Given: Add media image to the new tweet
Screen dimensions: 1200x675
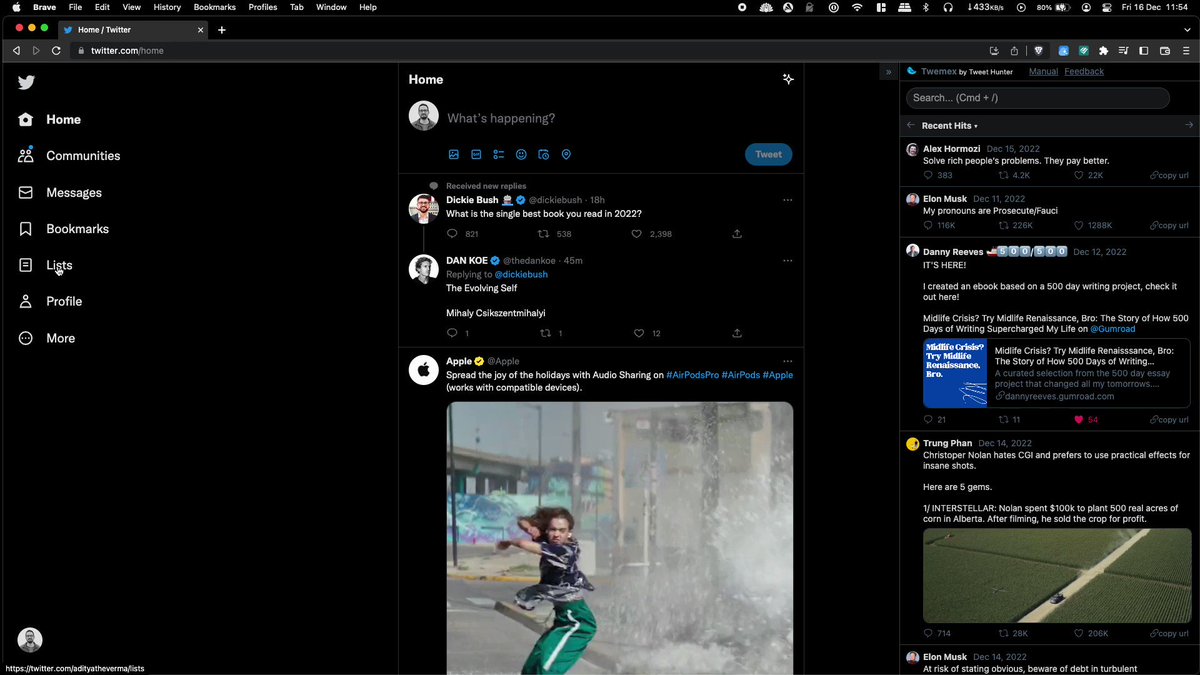Looking at the screenshot, I should coord(453,155).
